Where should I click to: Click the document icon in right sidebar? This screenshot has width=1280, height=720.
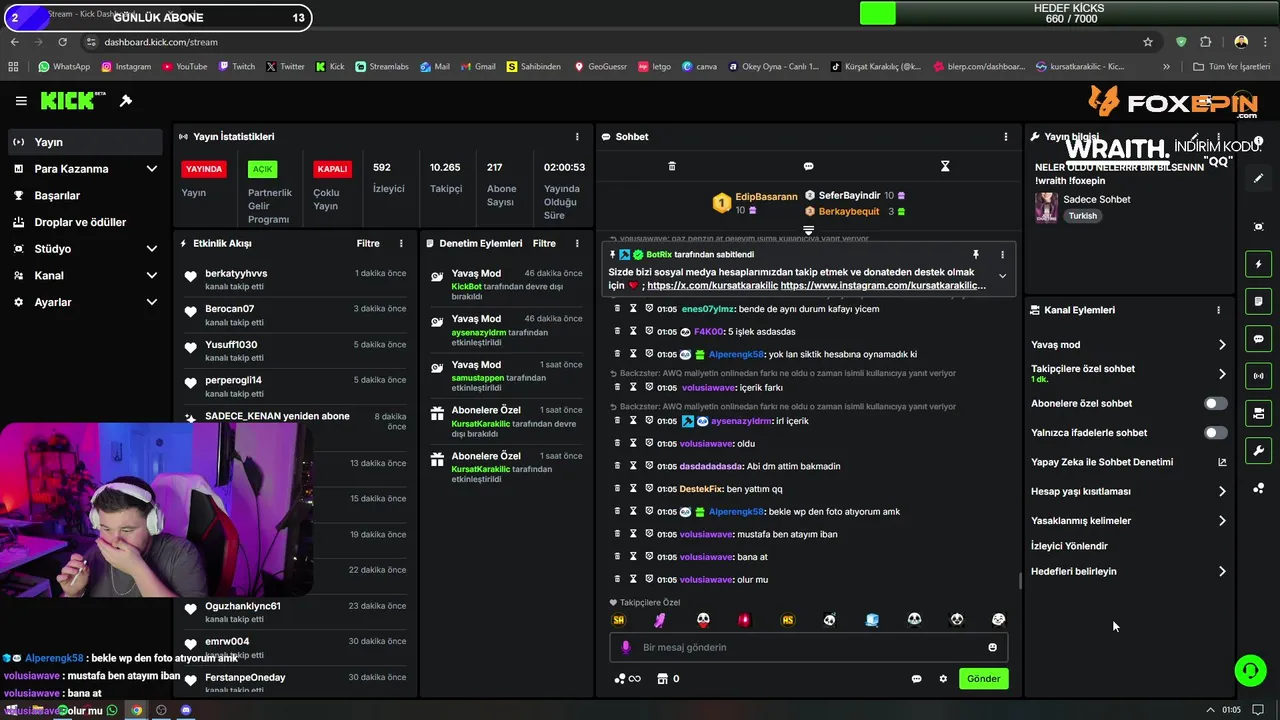click(x=1259, y=301)
